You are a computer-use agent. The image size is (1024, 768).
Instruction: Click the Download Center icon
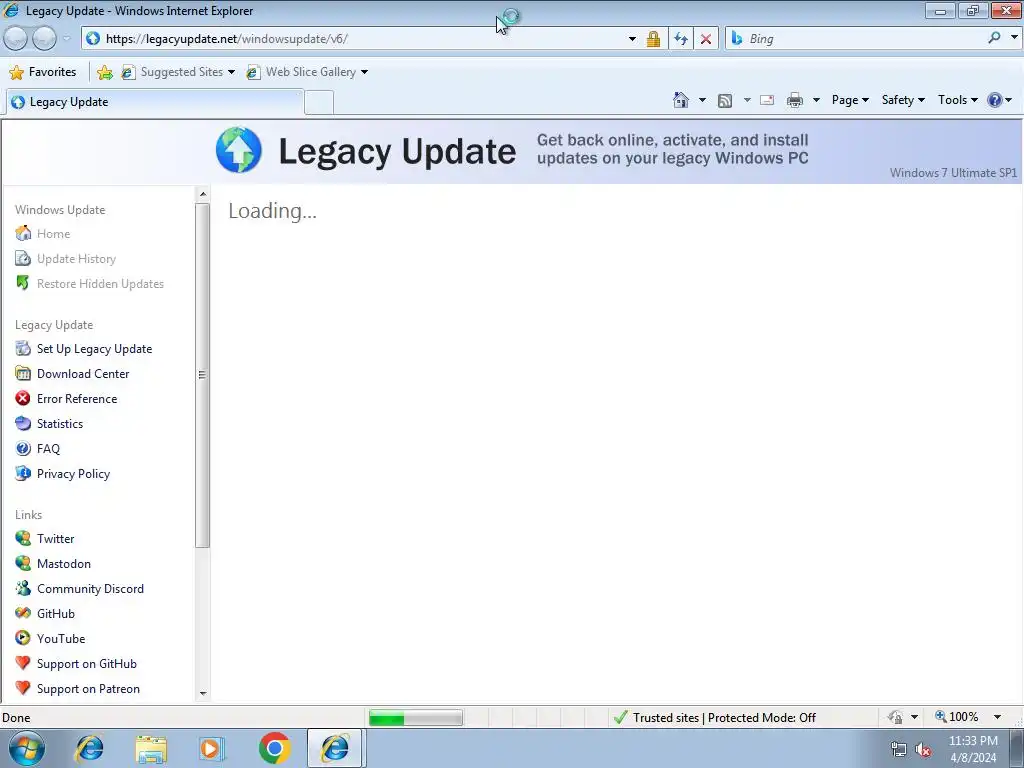pos(23,374)
